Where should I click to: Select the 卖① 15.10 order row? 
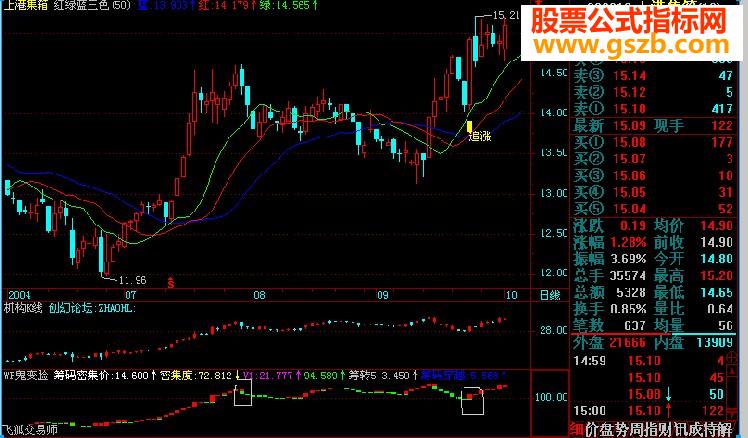click(653, 109)
